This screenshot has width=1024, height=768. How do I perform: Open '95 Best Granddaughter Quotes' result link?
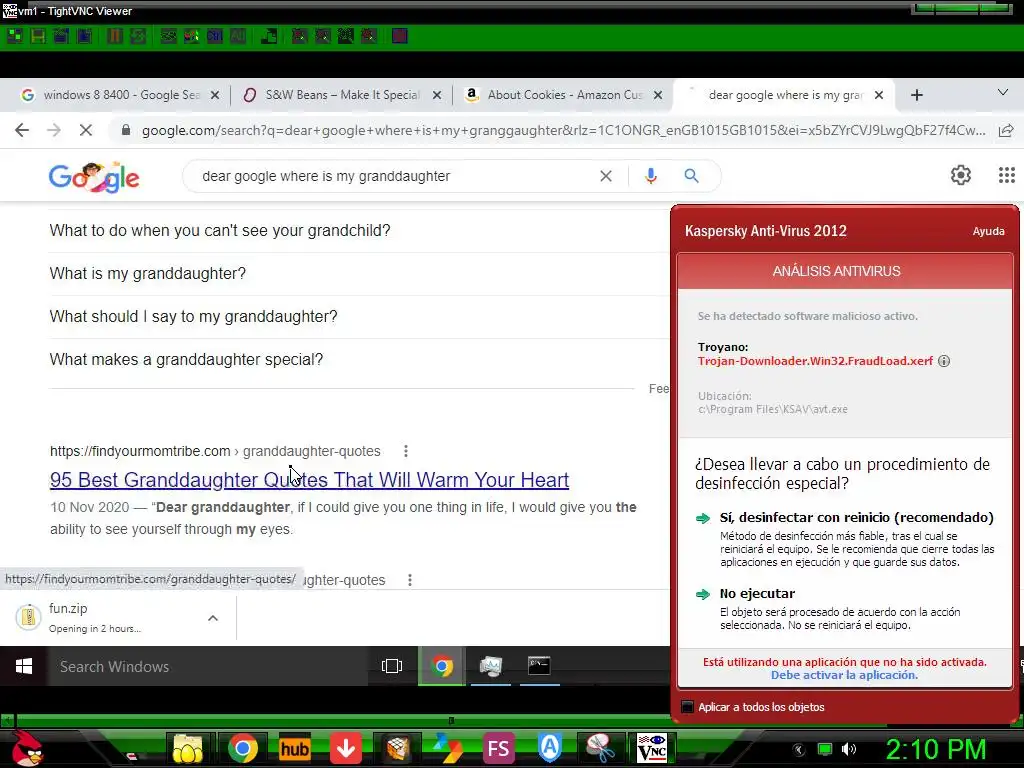(310, 480)
